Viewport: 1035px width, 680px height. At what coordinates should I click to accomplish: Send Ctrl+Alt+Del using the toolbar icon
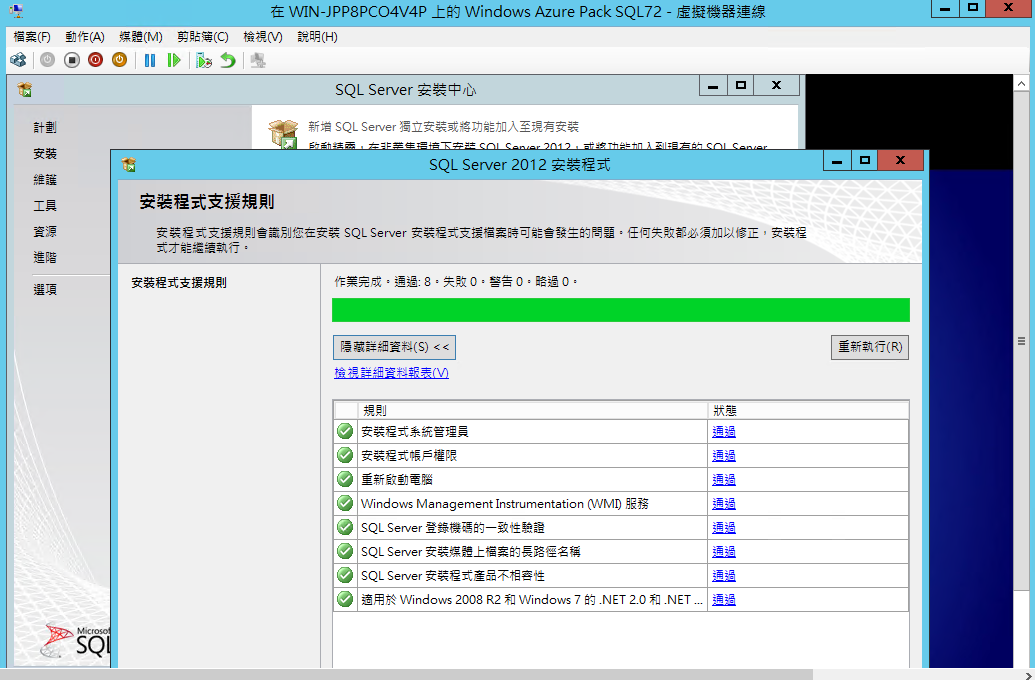pyautogui.click(x=18, y=61)
